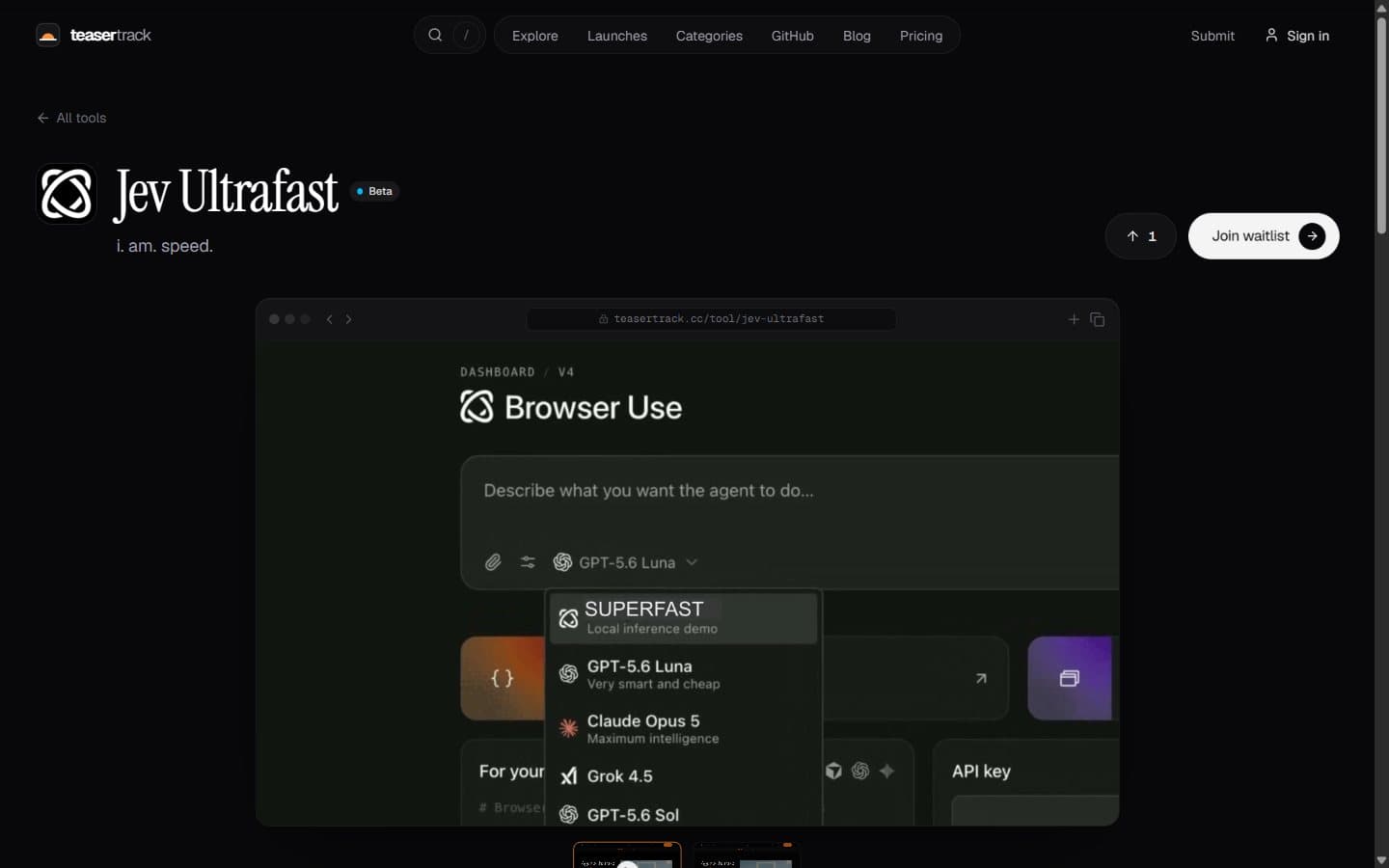Screen dimensions: 1389x868
Task: Open the search icon in the top navigation
Action: click(x=435, y=35)
